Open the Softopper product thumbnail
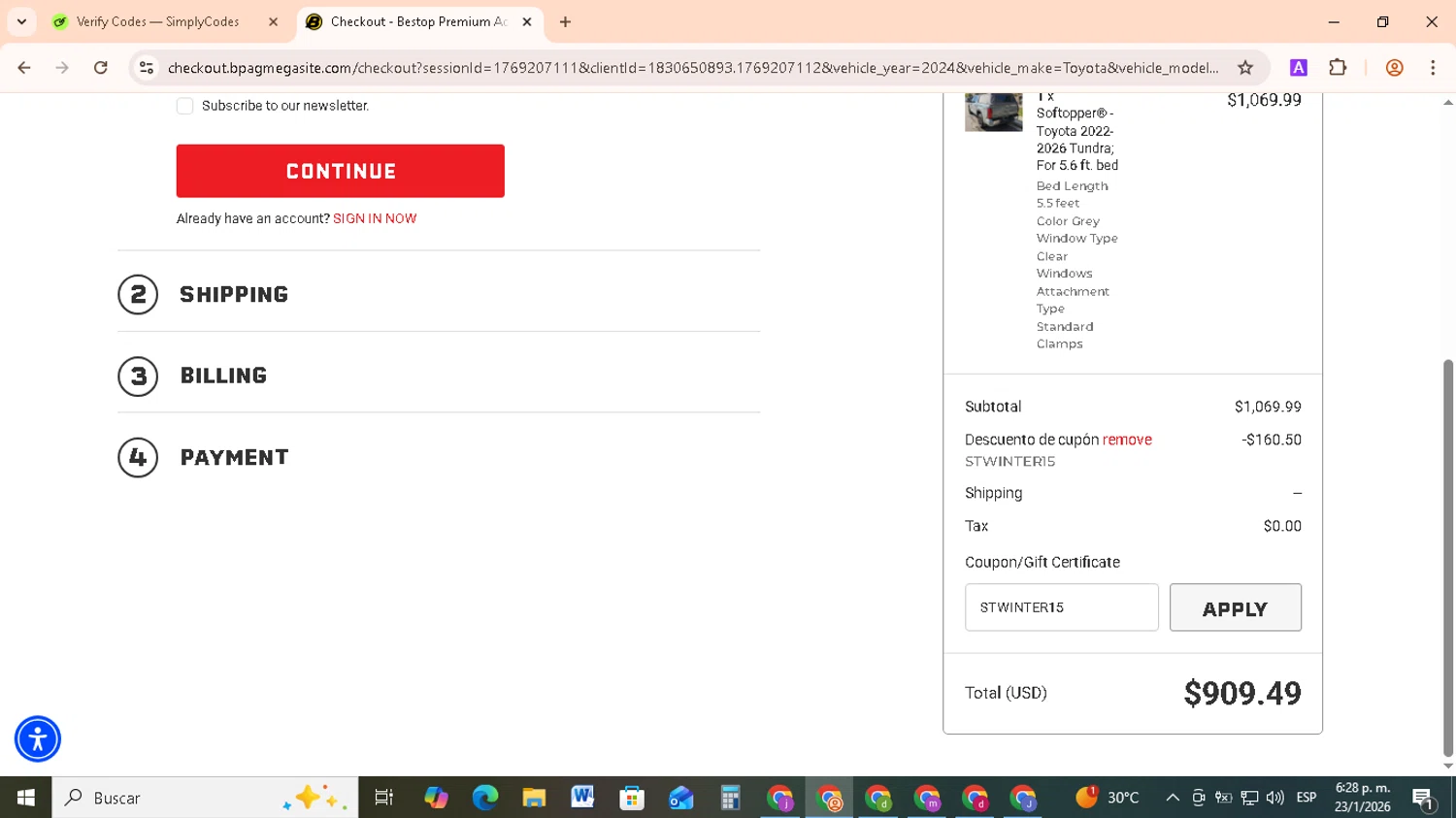1456x818 pixels. tap(993, 112)
